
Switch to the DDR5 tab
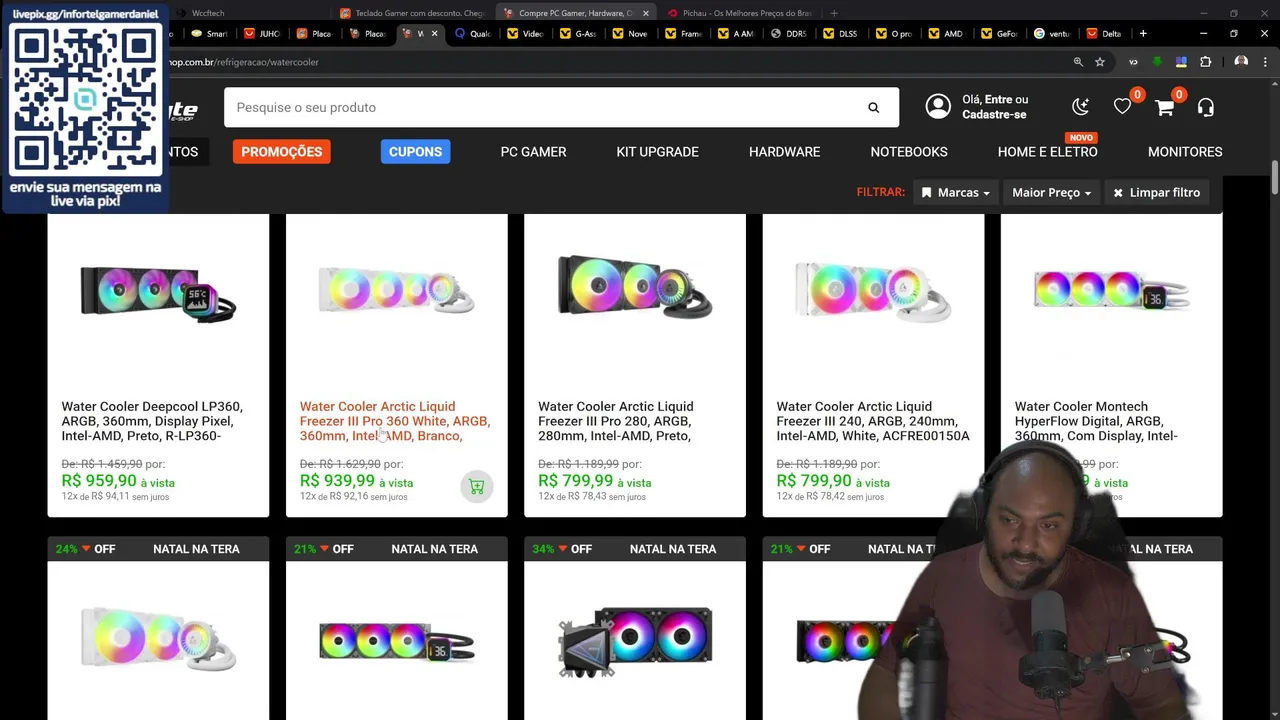789,33
